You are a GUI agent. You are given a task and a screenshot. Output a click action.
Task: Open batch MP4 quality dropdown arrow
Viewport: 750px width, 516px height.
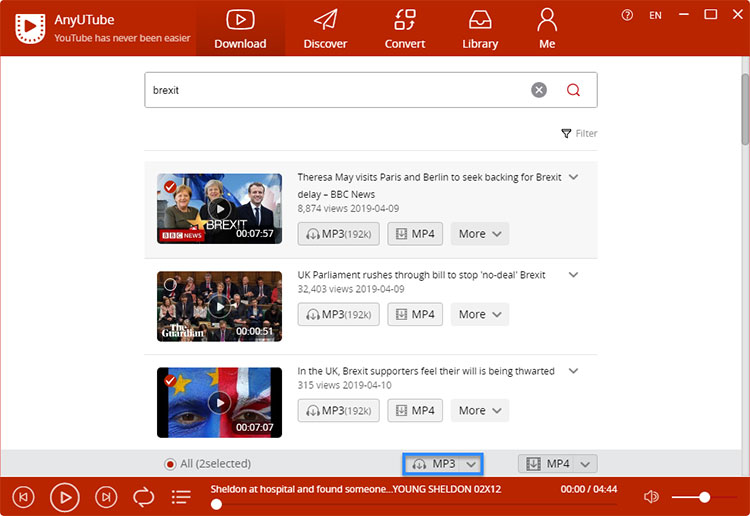click(585, 464)
